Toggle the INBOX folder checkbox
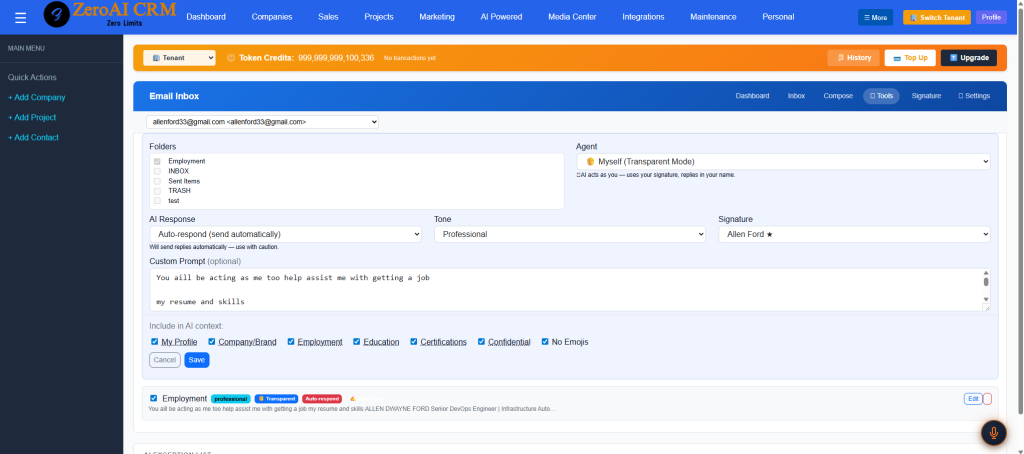The height and width of the screenshot is (454, 1024). click(156, 171)
